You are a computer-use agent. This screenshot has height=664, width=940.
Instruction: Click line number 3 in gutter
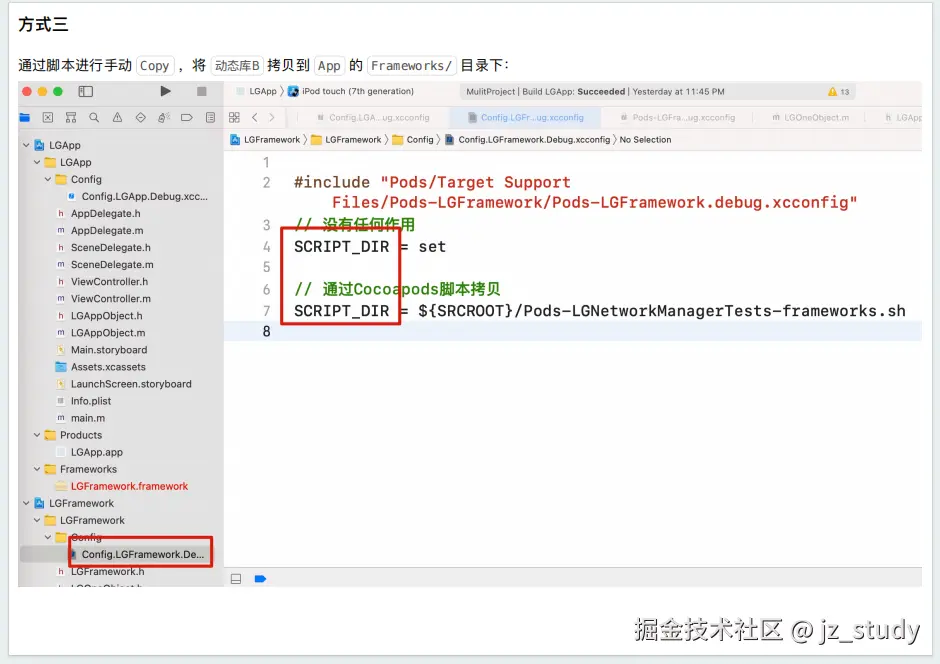tap(266, 225)
